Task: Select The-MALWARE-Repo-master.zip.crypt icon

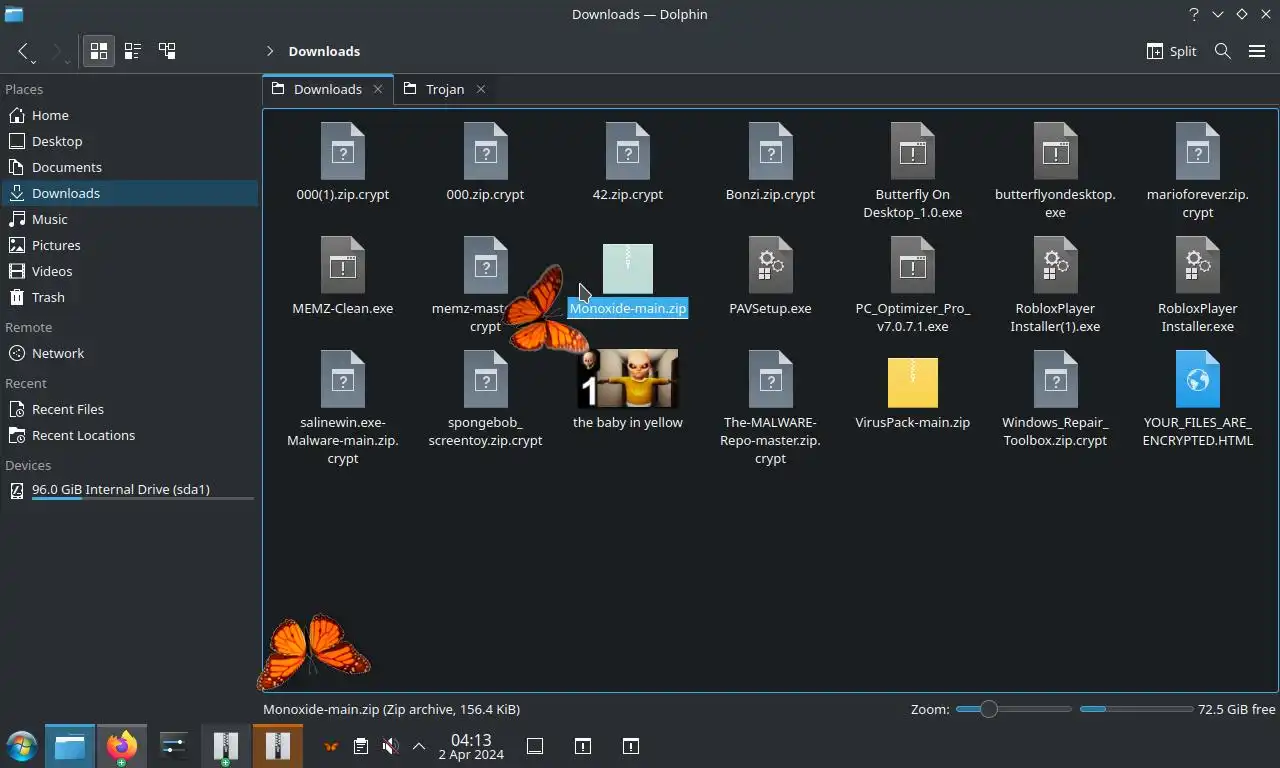Action: [x=770, y=379]
